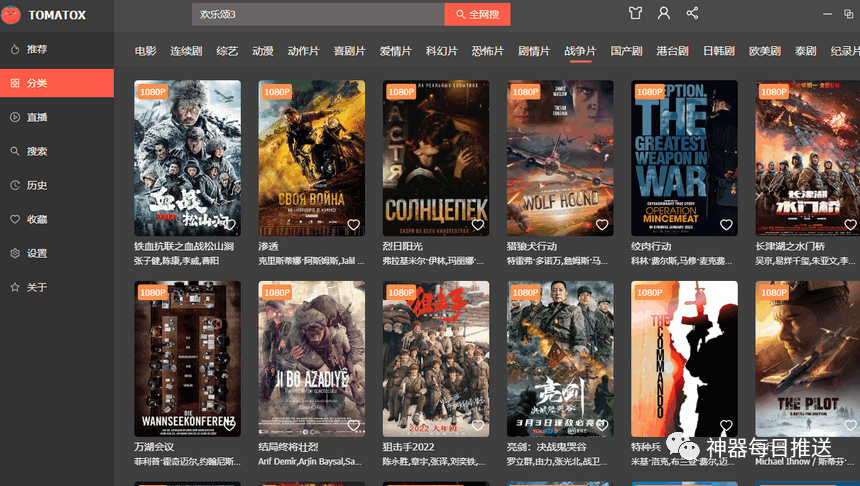
Task: Switch to the 国产剧 tab
Action: (x=626, y=51)
